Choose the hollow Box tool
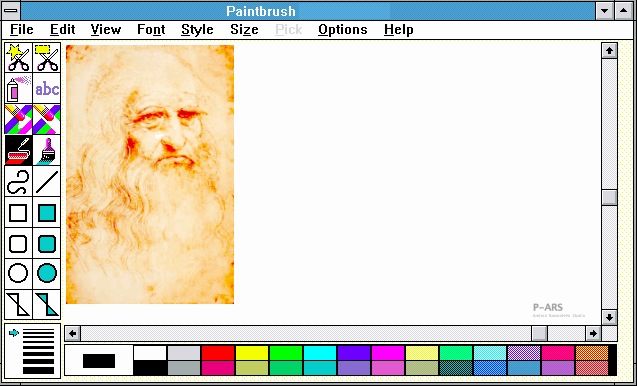Image resolution: width=637 pixels, height=386 pixels. click(x=18, y=213)
